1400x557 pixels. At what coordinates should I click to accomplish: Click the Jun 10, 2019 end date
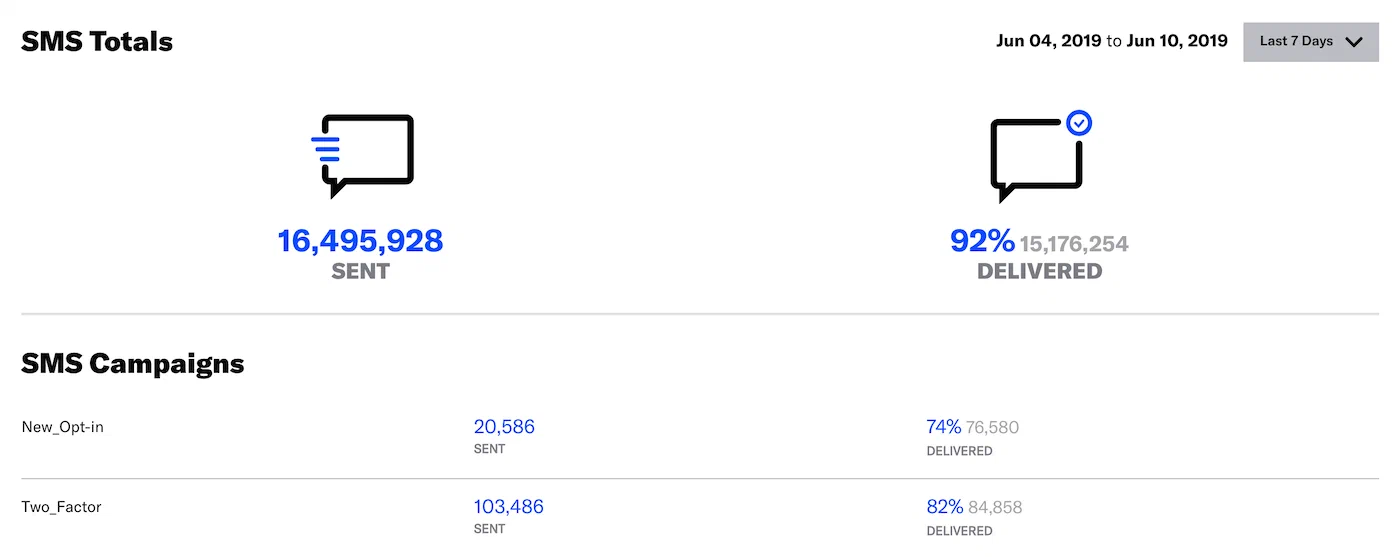(1176, 41)
